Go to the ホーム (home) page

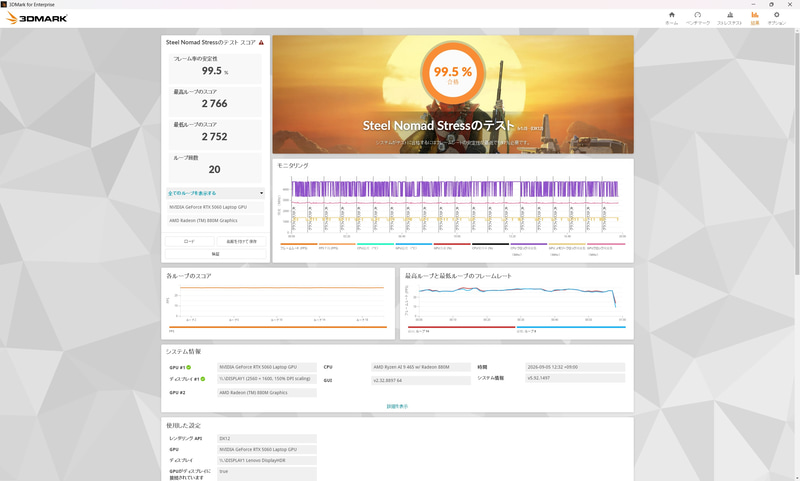click(671, 18)
